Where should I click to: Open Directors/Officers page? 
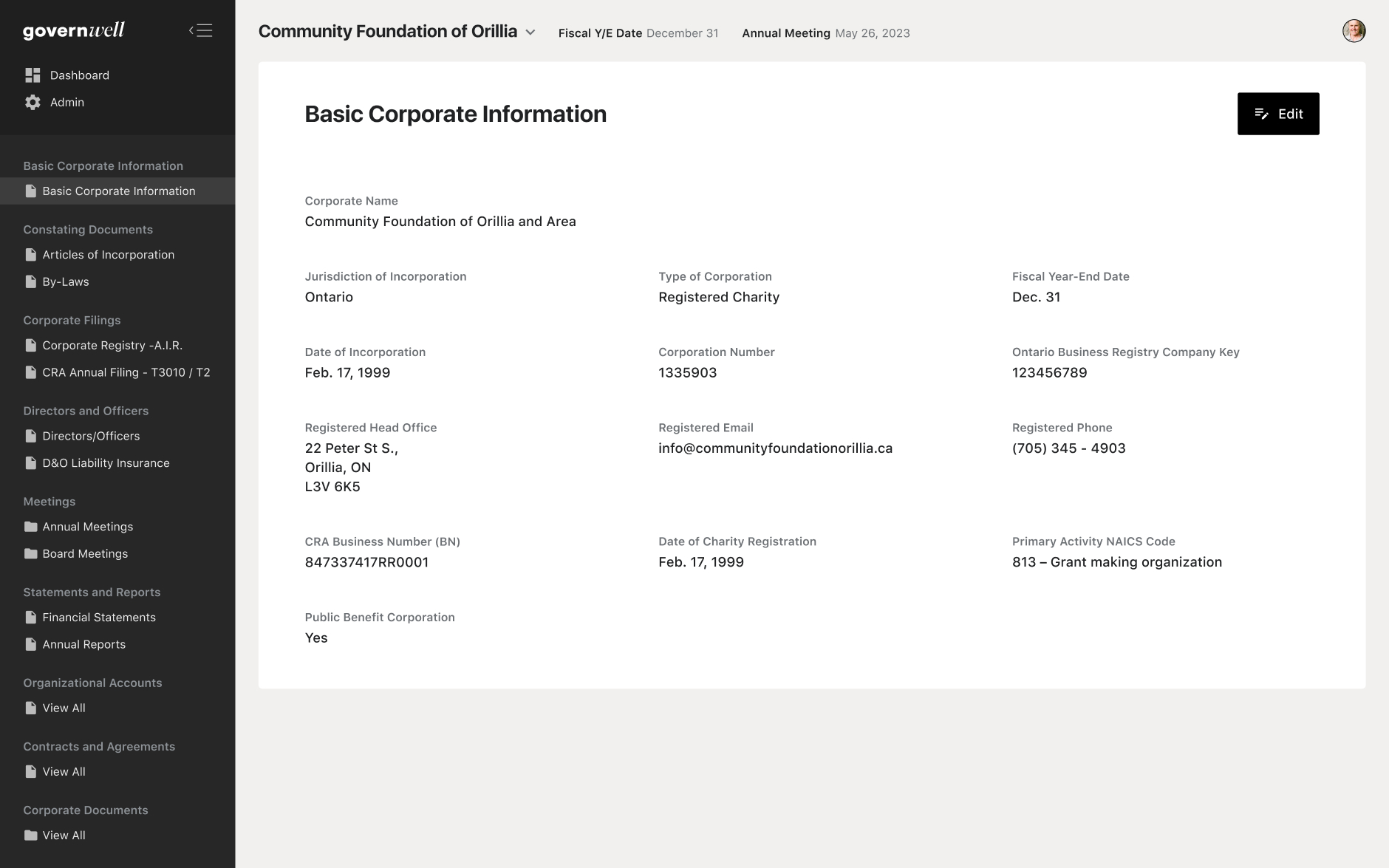pyautogui.click(x=91, y=437)
